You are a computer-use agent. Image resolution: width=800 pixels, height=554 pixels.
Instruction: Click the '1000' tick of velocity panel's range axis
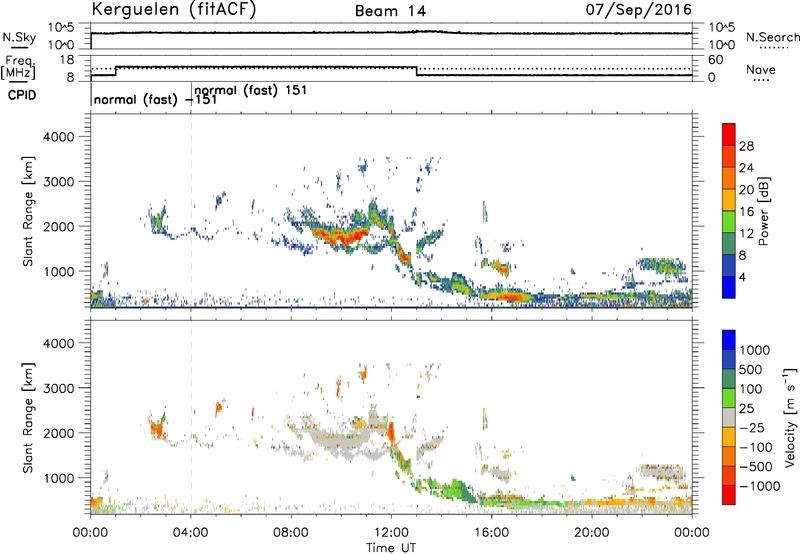pyautogui.click(x=58, y=478)
